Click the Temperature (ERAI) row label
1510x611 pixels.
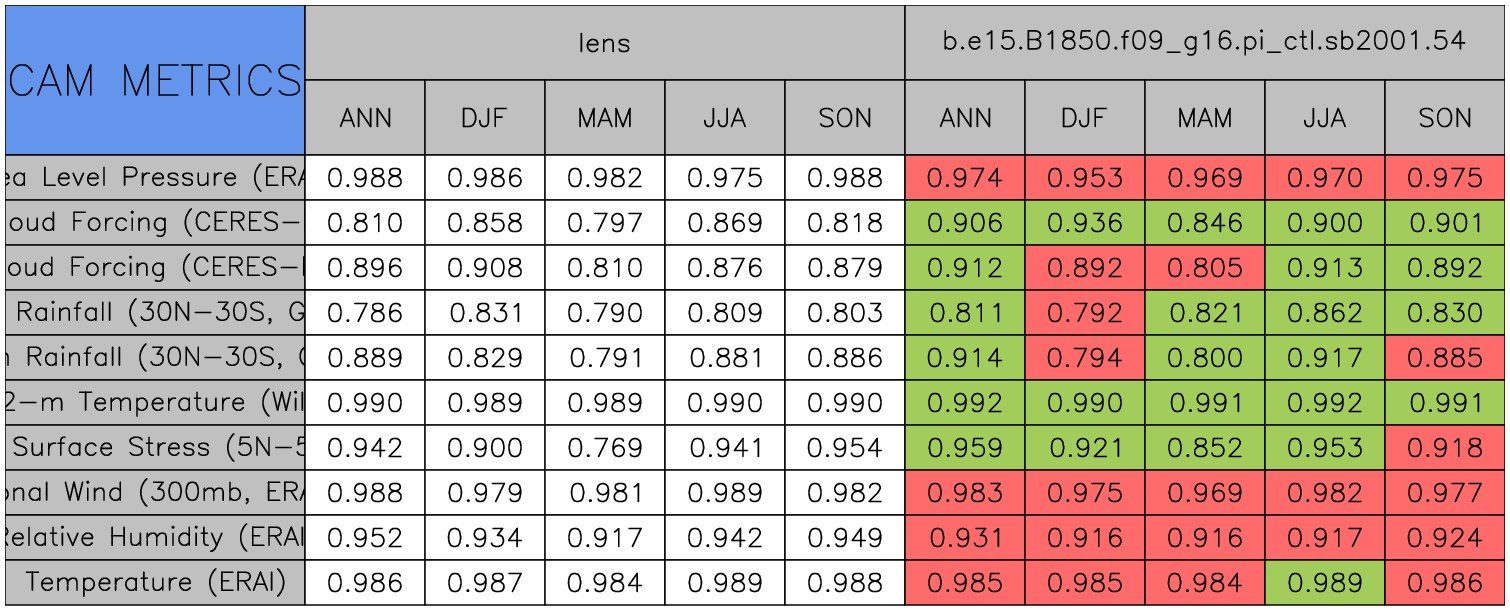pos(155,582)
